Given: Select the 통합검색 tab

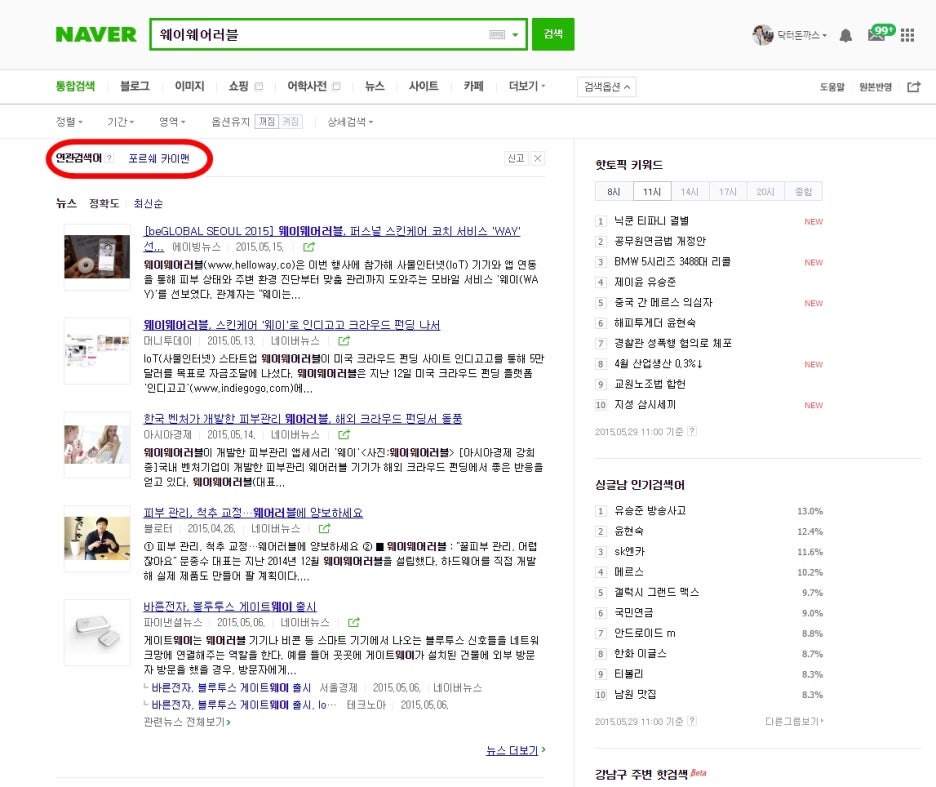Looking at the screenshot, I should coord(75,86).
